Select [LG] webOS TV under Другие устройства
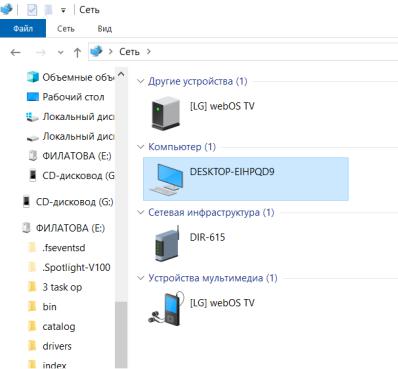398x369 pixels. tap(222, 106)
